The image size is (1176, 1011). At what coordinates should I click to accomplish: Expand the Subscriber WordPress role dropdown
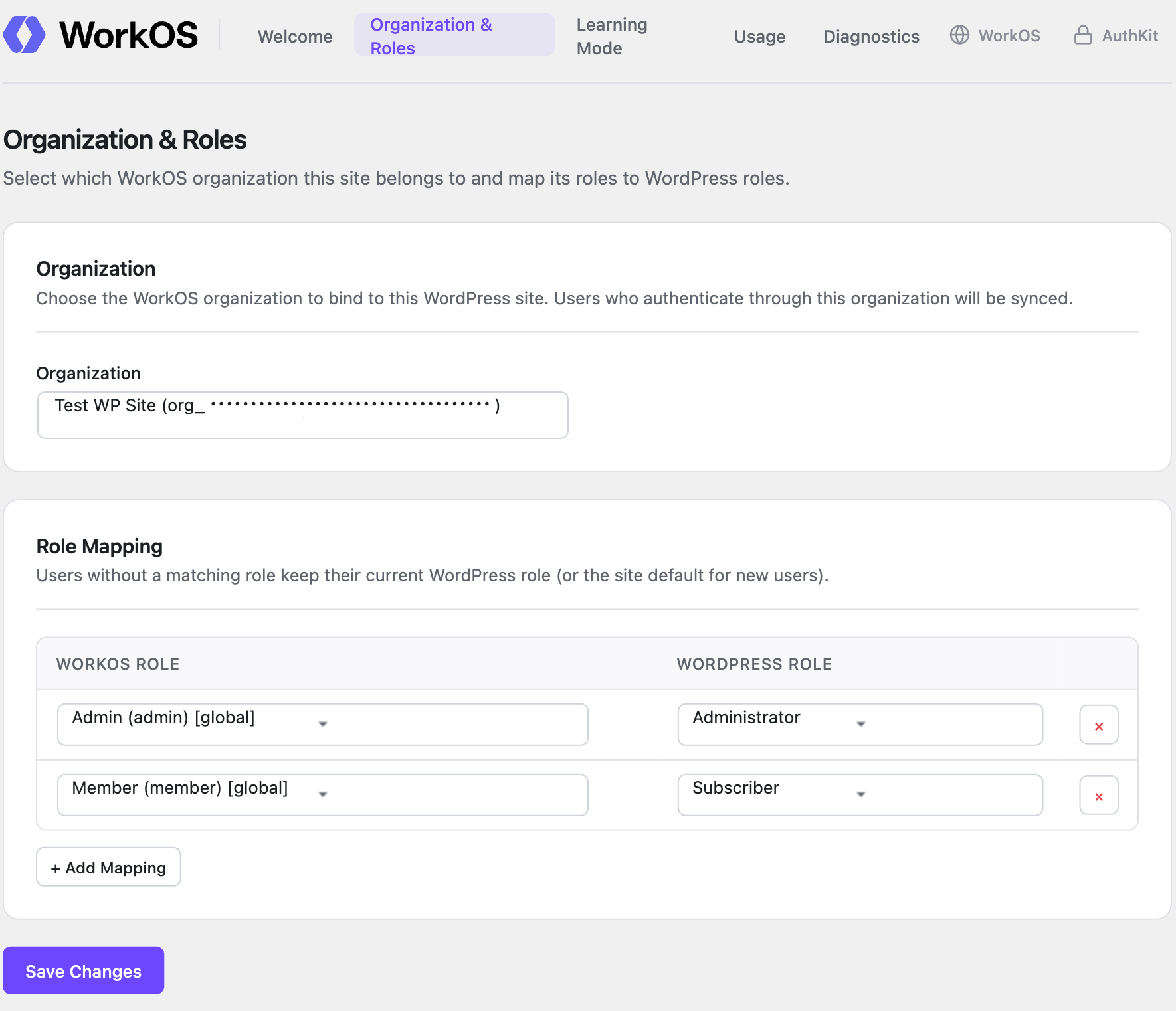(860, 795)
